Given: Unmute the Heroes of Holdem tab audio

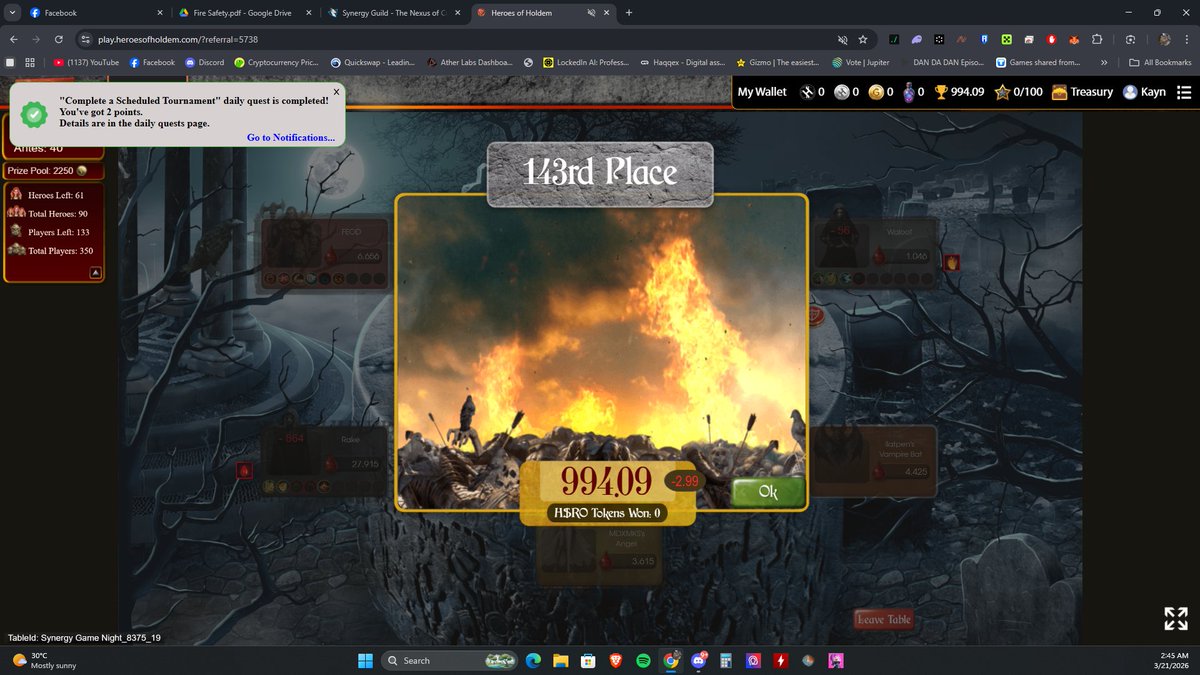Looking at the screenshot, I should click(591, 13).
